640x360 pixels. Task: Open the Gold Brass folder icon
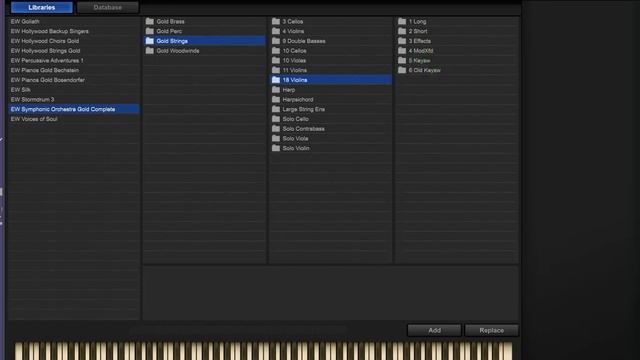click(x=150, y=21)
